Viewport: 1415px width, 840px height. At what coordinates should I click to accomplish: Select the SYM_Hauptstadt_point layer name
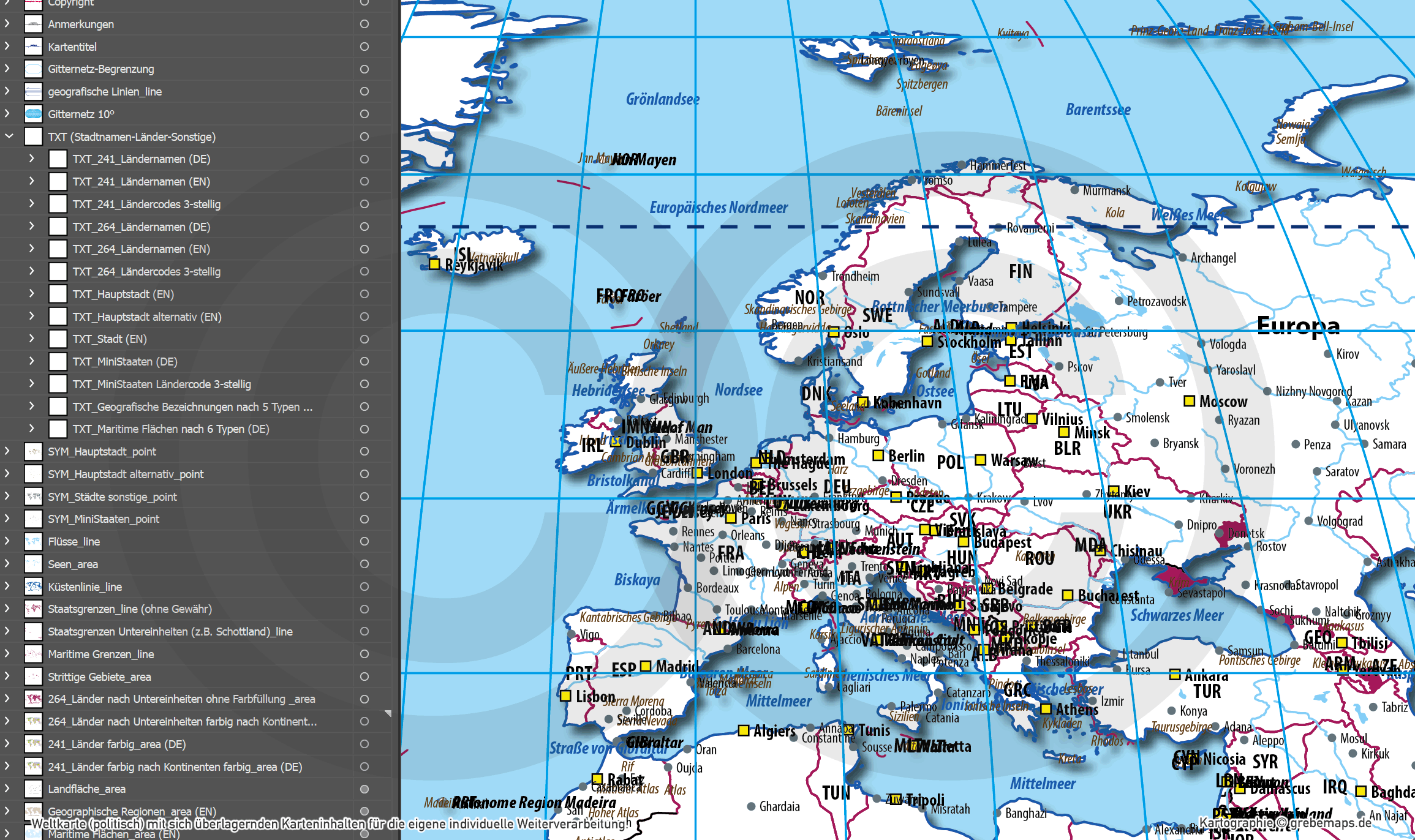click(x=102, y=451)
